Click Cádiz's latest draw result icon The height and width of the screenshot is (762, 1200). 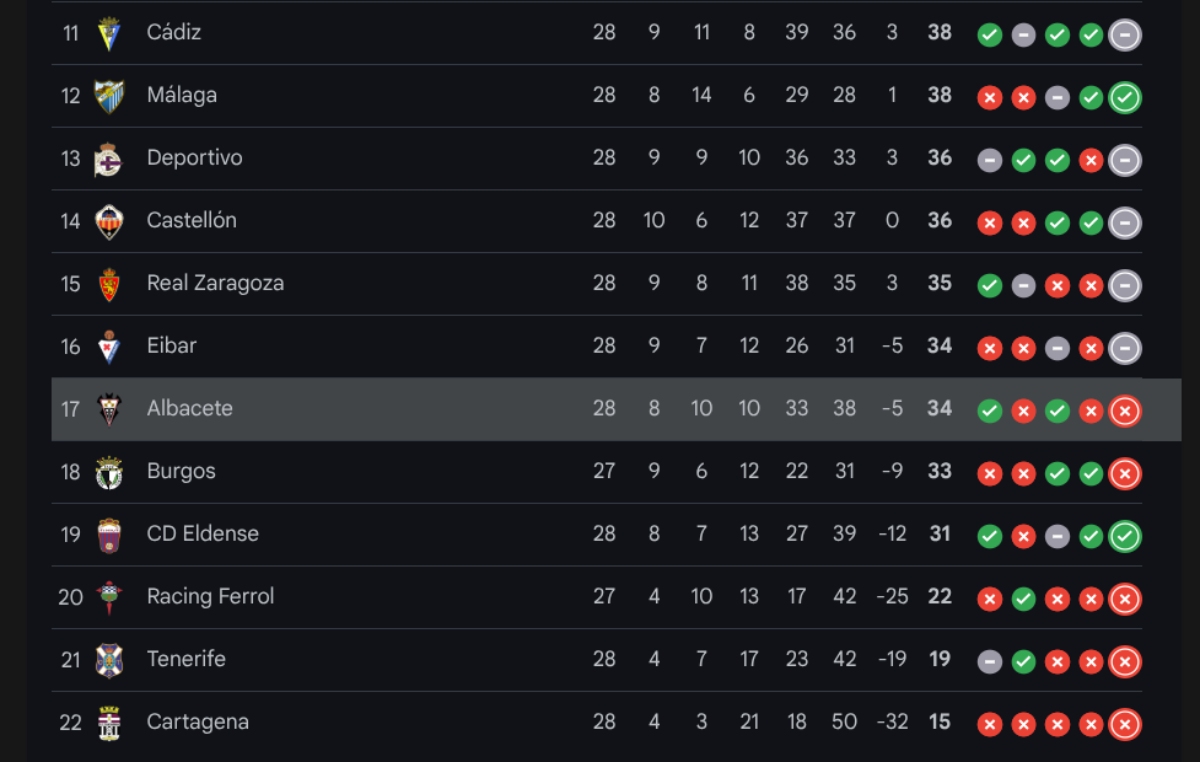tap(1125, 35)
